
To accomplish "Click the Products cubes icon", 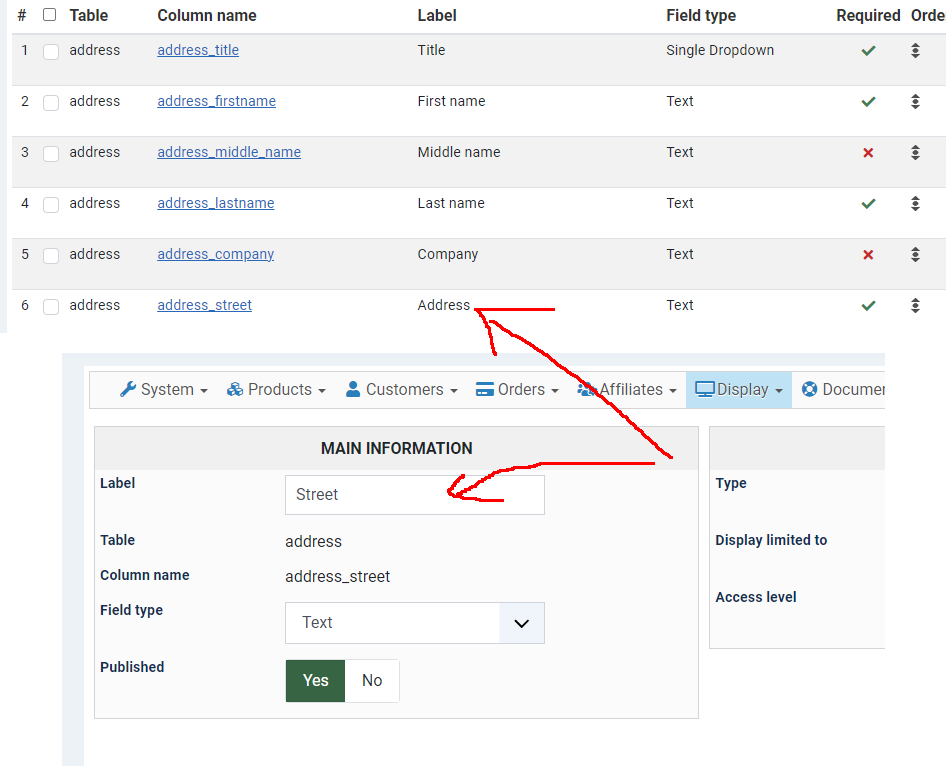I will (235, 390).
